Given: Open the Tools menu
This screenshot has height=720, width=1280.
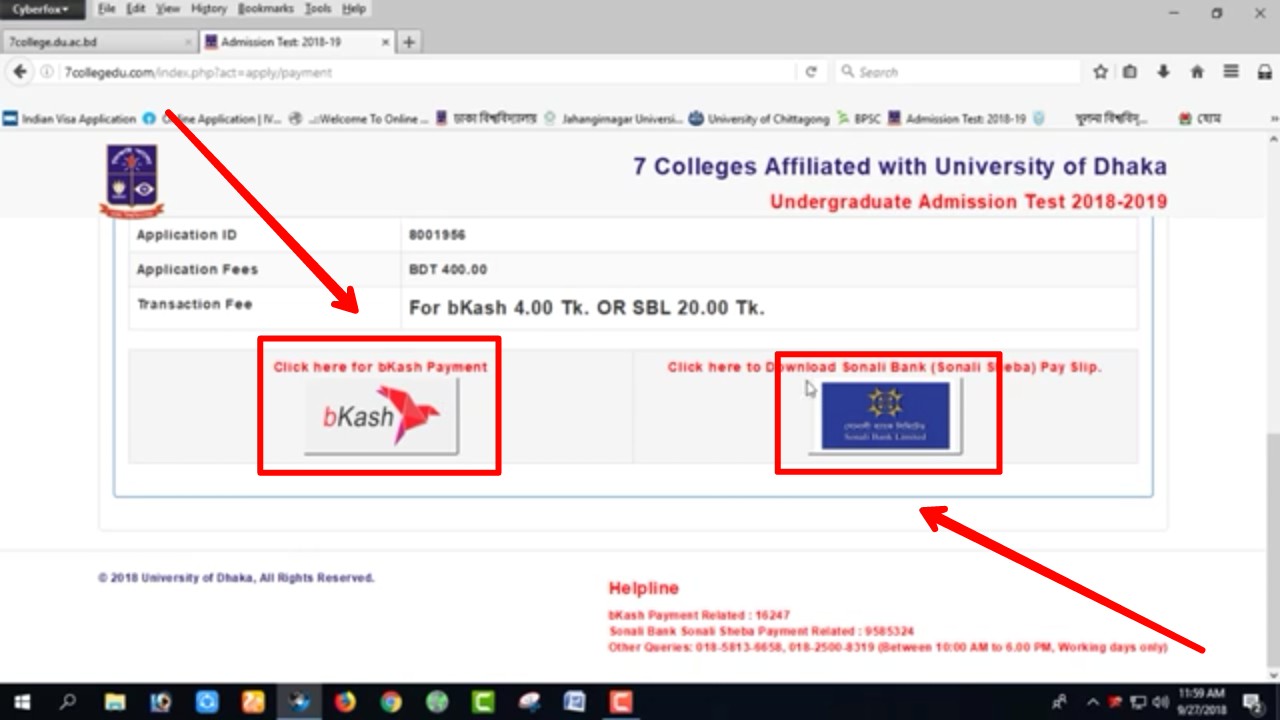Looking at the screenshot, I should click(x=318, y=8).
